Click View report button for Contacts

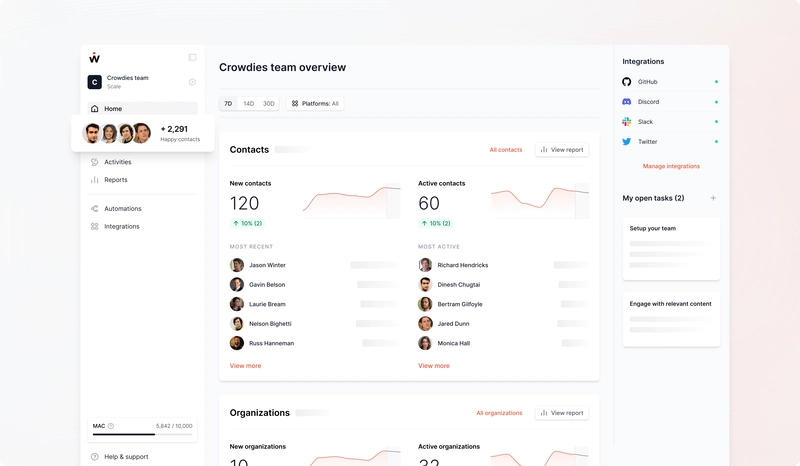(x=562, y=150)
